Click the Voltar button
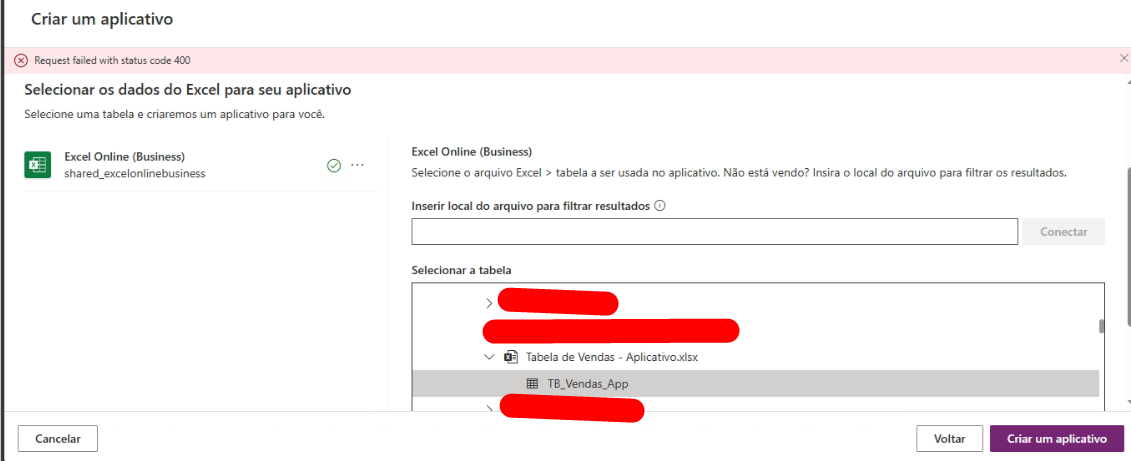 pos(949,439)
